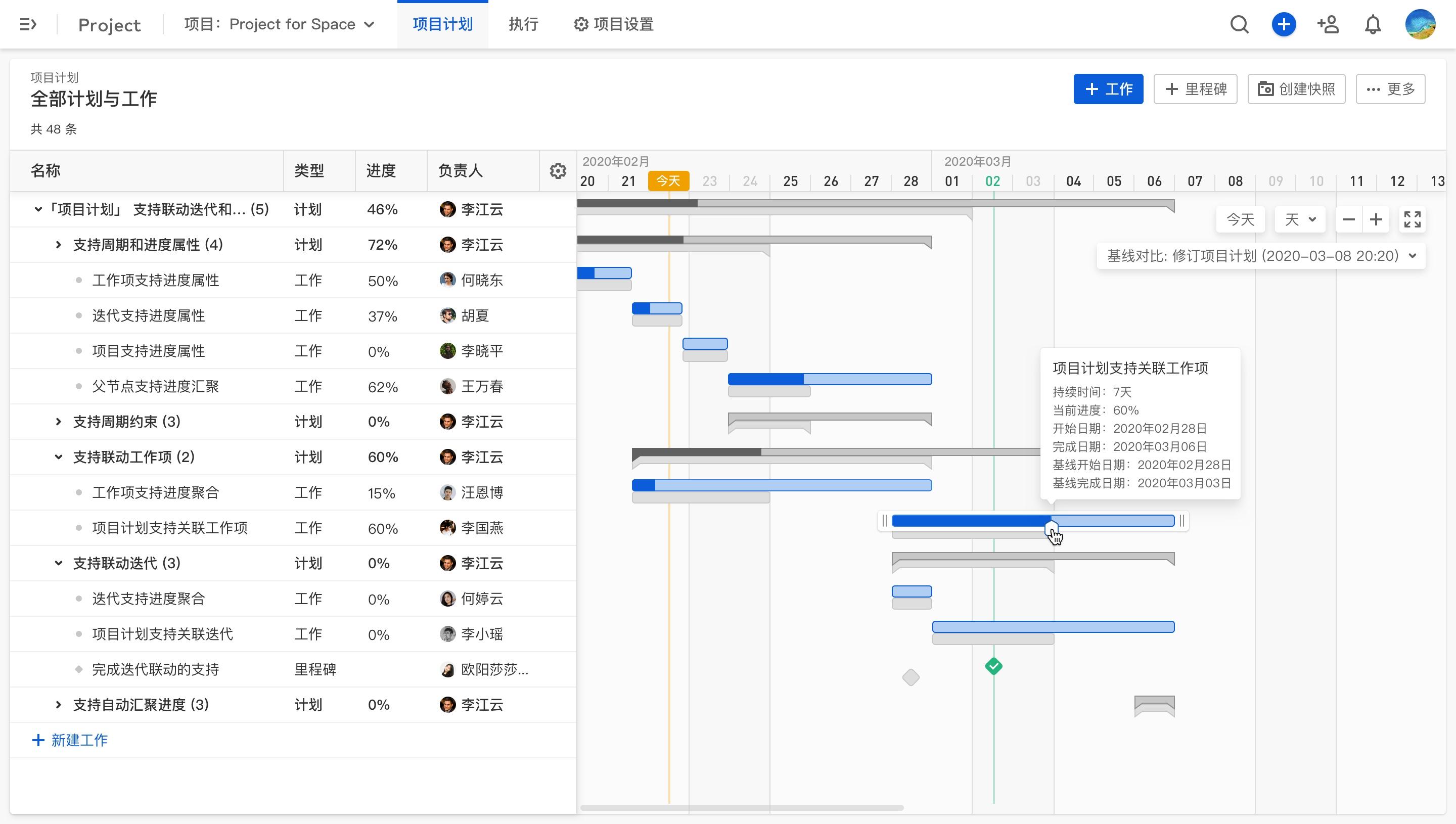This screenshot has height=824, width=1456.
Task: Open the 项目设置 tab
Action: (x=614, y=24)
